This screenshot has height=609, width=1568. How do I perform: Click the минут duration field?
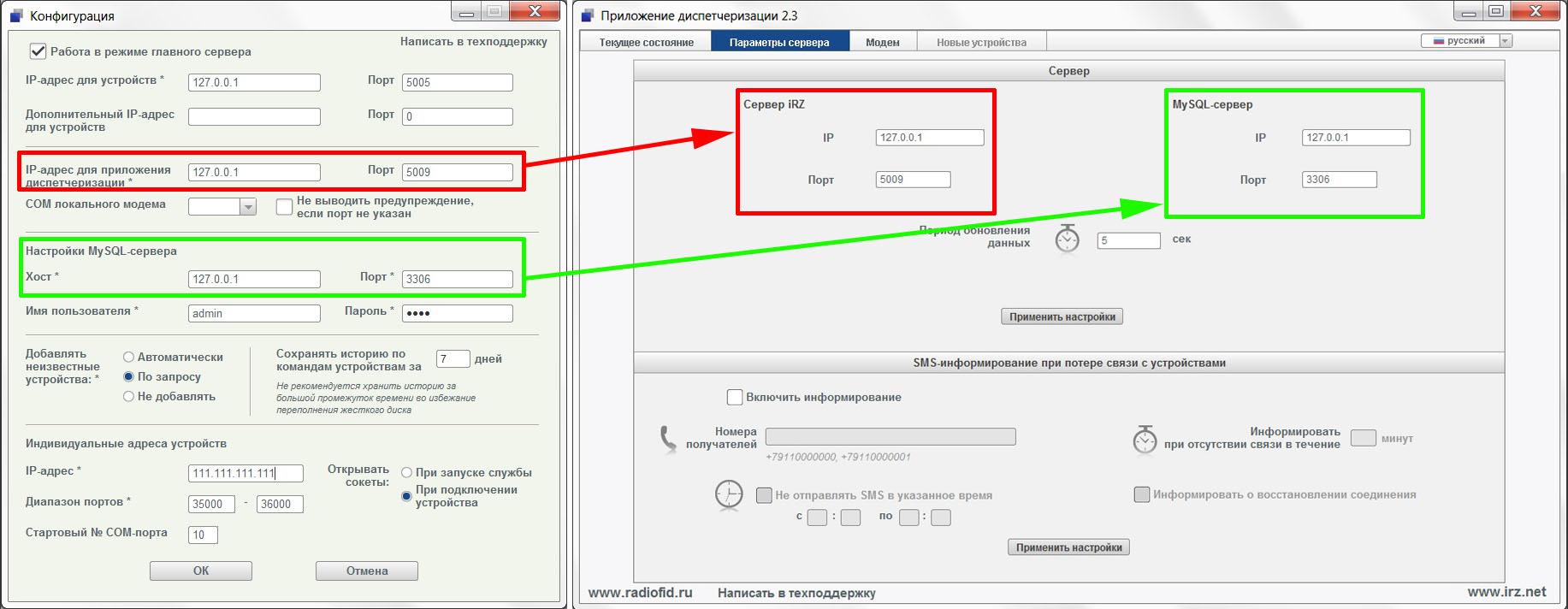point(1363,438)
